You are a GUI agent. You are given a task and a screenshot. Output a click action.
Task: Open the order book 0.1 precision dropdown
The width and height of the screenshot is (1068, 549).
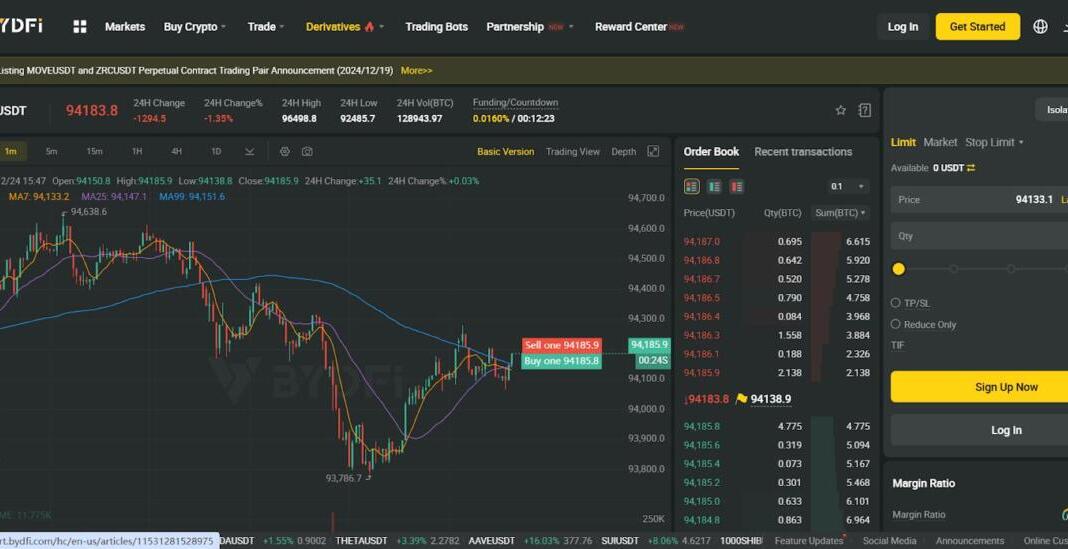[848, 187]
